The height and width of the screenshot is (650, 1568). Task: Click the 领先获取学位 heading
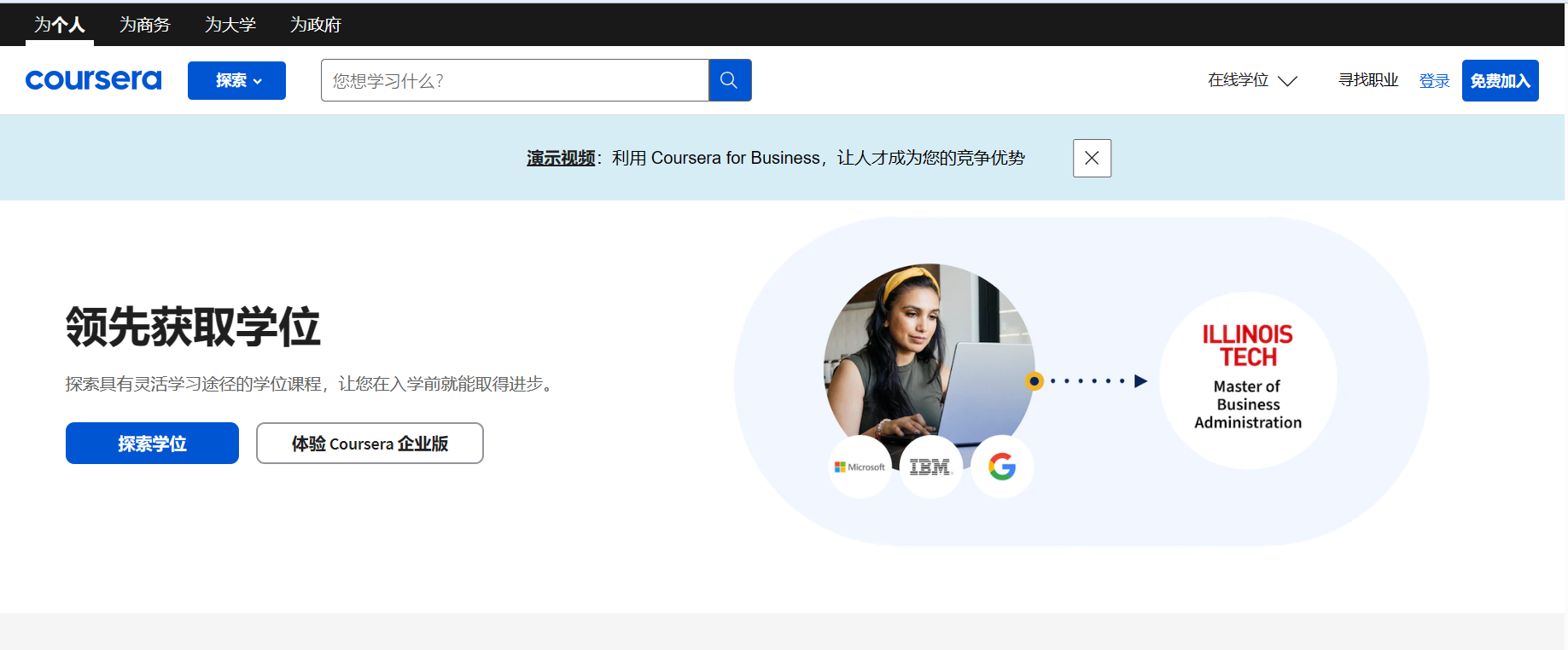click(x=193, y=327)
